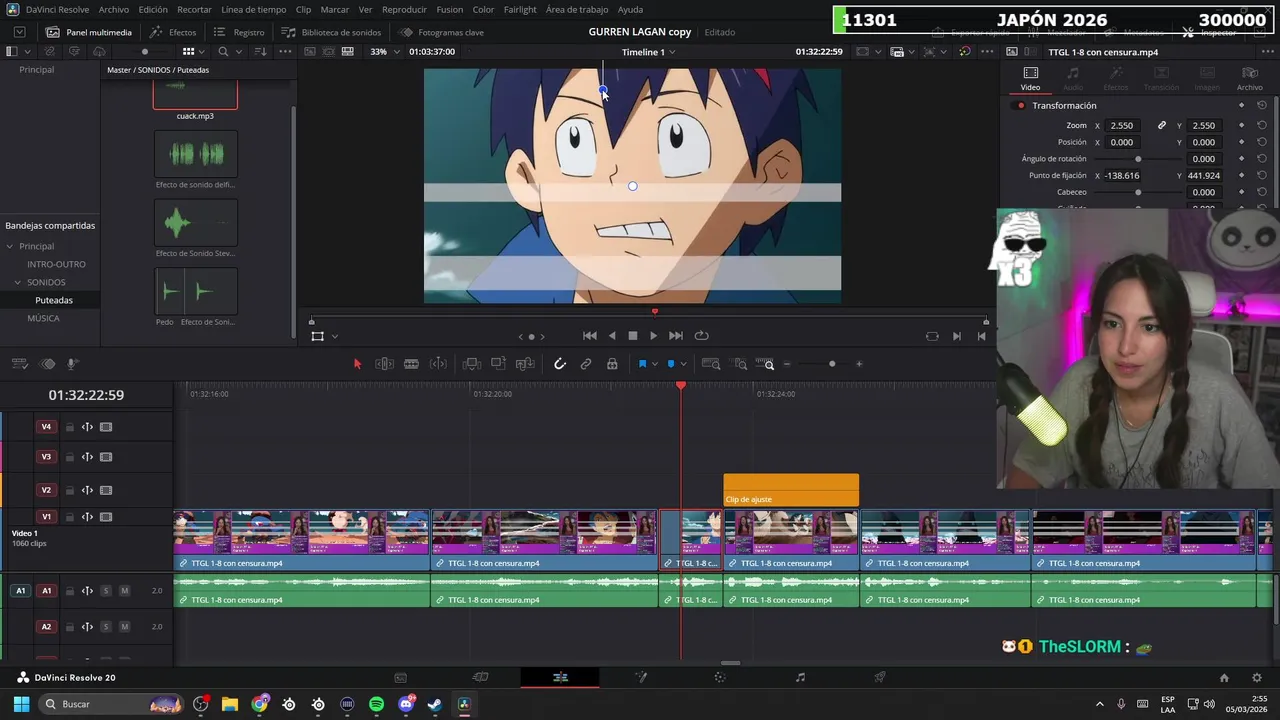The image size is (1280, 720).
Task: Open viewer zoom 33% dropdown
Action: pyautogui.click(x=385, y=52)
